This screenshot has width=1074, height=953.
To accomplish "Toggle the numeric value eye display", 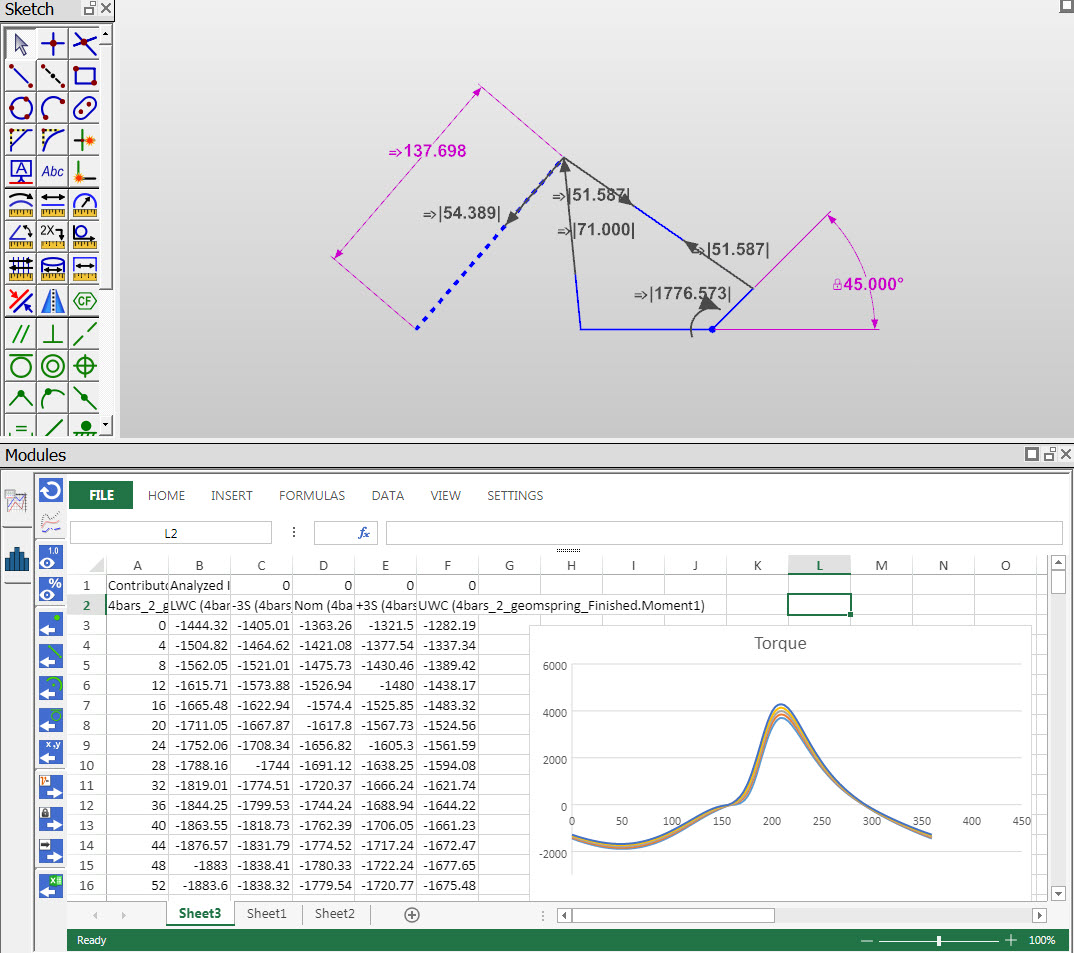I will coord(50,561).
